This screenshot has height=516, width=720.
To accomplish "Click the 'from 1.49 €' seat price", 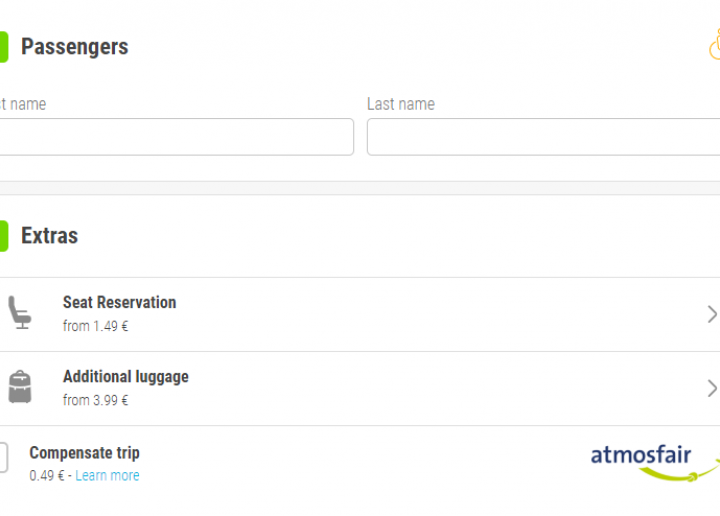I will click(95, 326).
